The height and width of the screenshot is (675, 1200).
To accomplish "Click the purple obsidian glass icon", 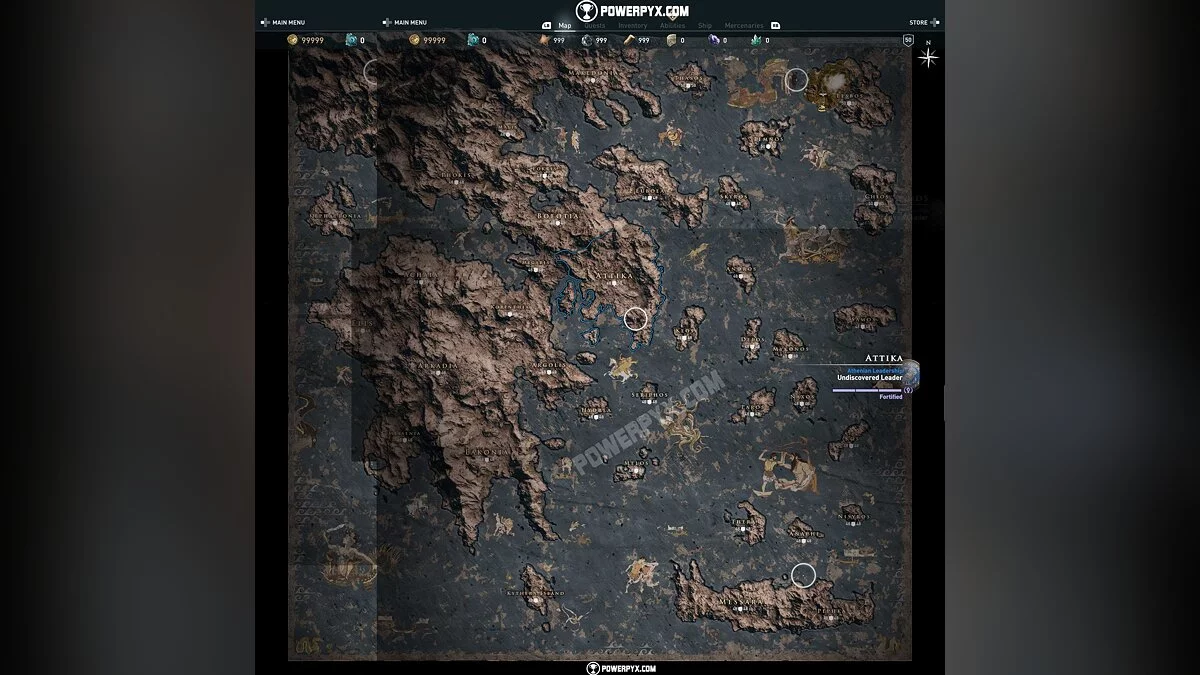I will point(714,40).
